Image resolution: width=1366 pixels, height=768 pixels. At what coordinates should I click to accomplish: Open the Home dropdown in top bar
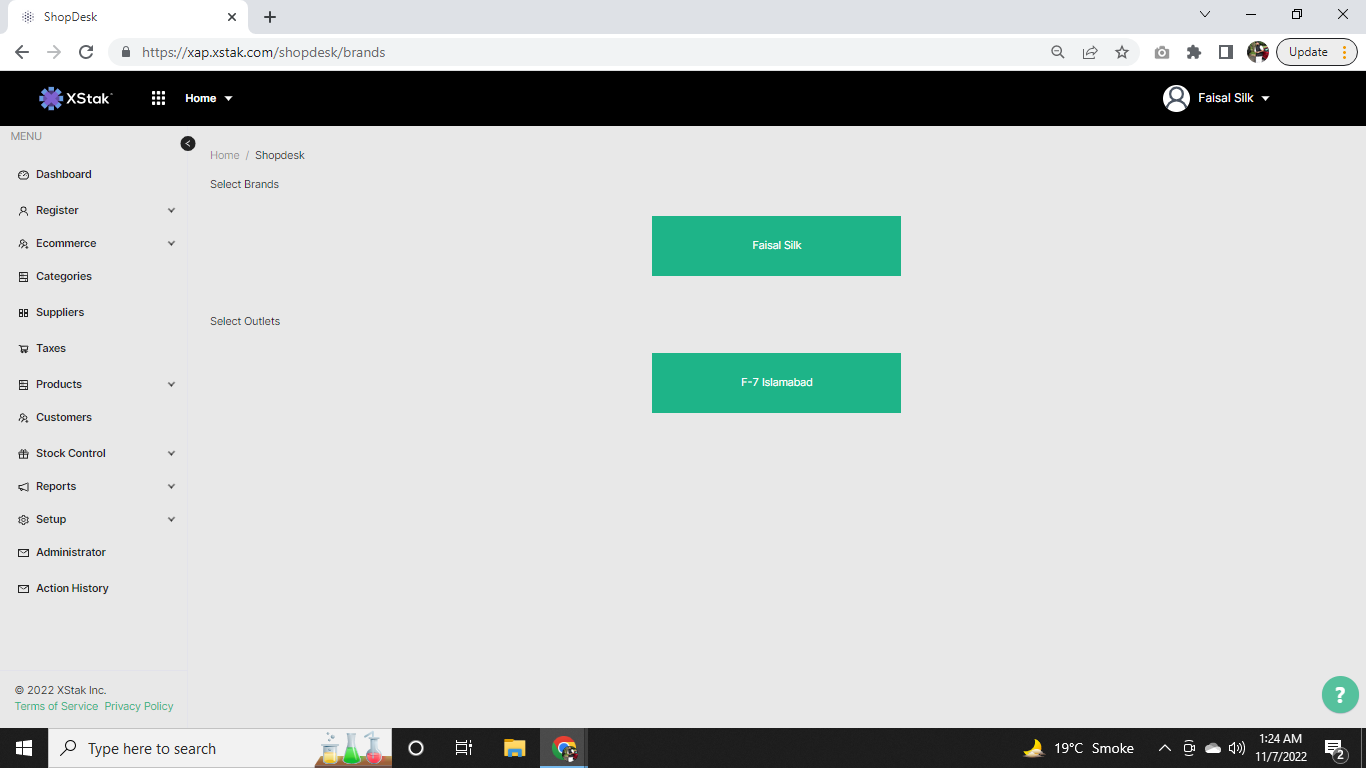pos(208,98)
